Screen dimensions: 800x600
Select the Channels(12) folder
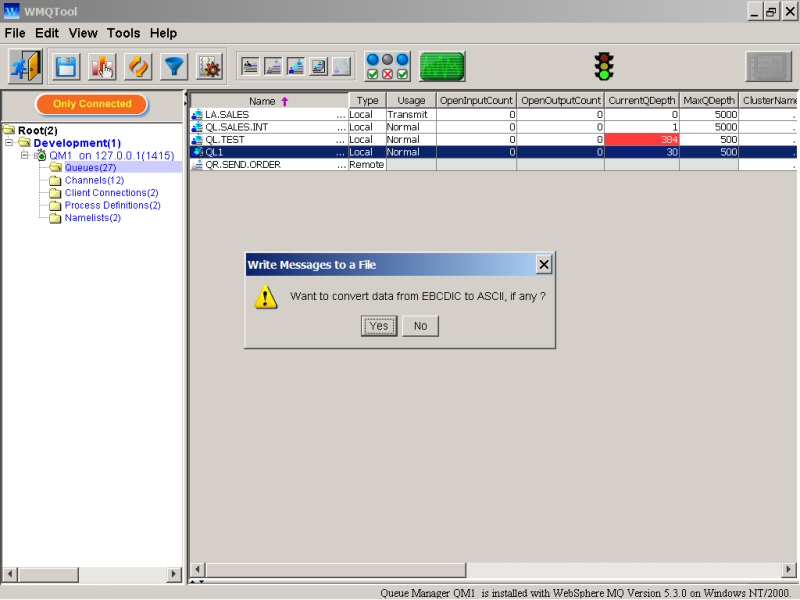(x=94, y=180)
